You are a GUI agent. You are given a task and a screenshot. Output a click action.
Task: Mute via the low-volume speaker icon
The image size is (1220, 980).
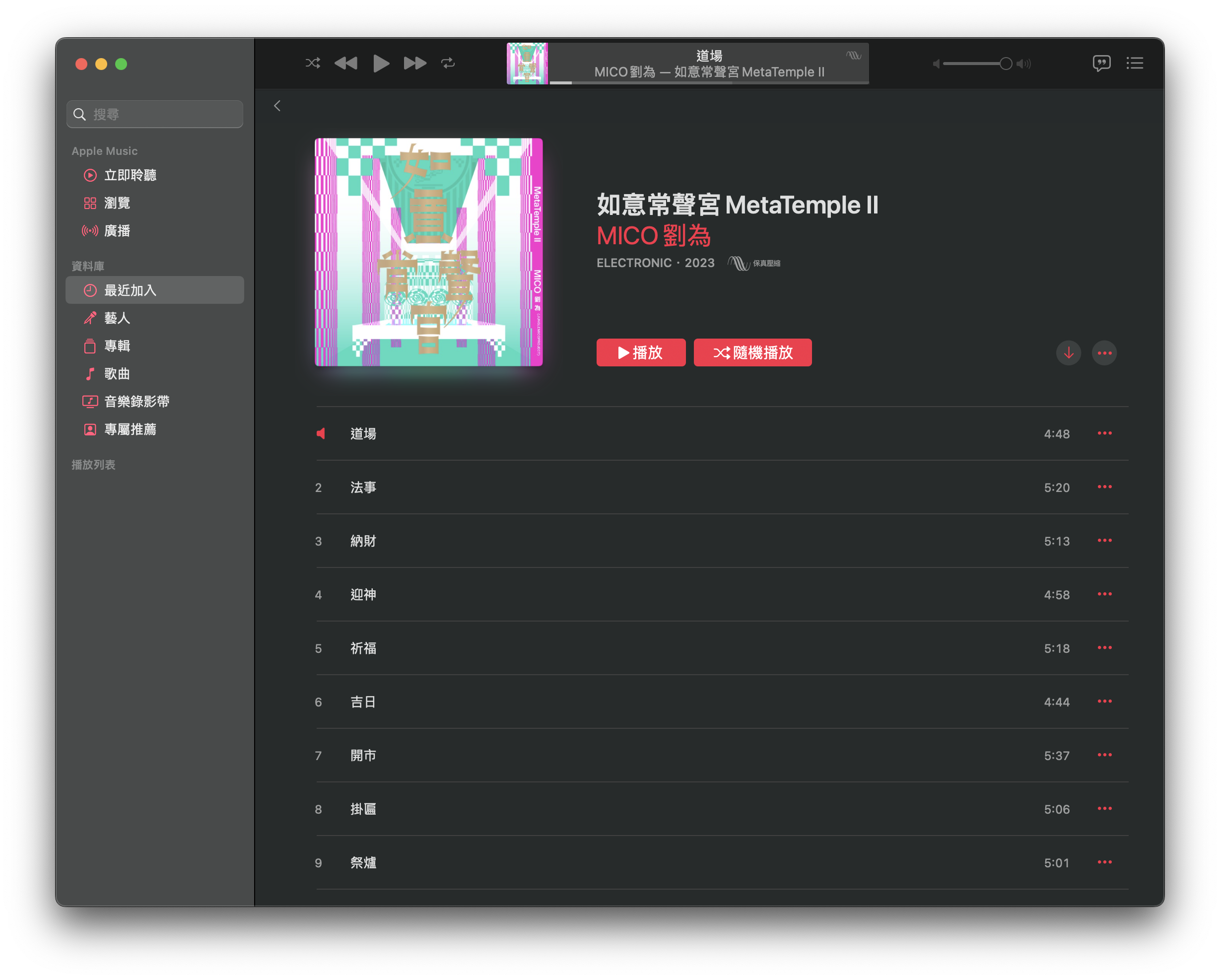(x=936, y=64)
